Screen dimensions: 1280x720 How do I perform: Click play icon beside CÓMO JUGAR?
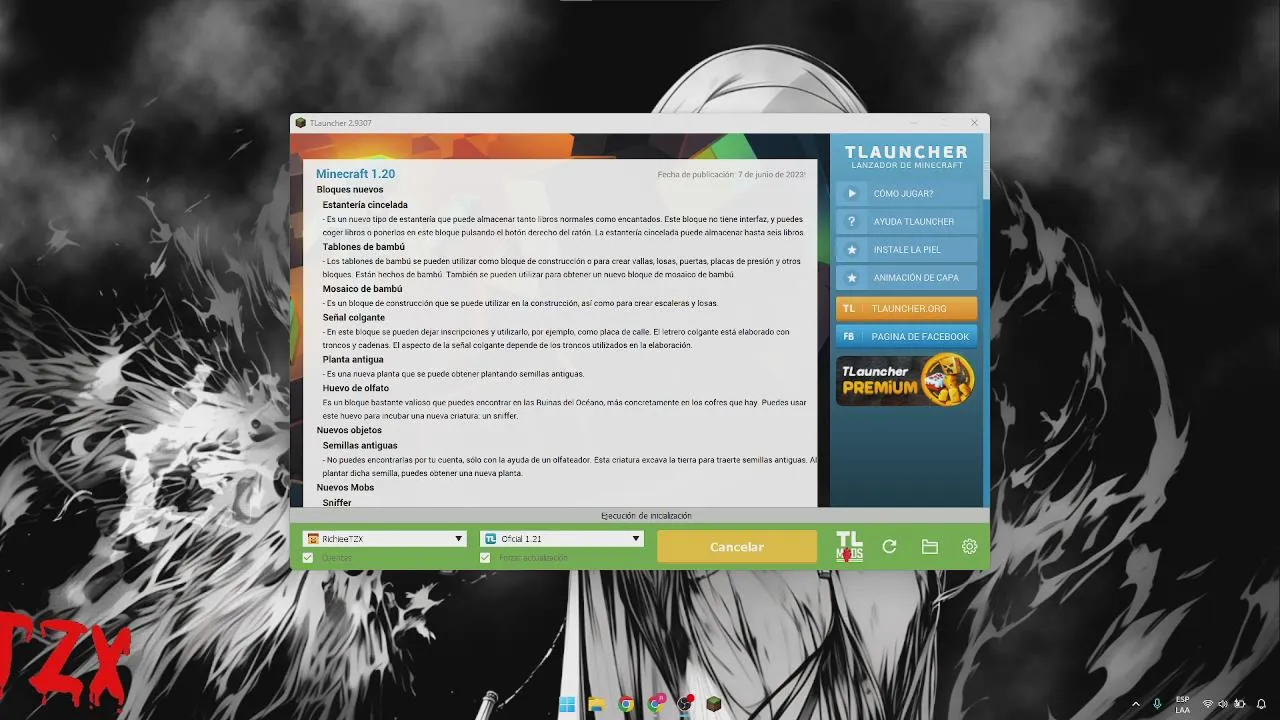click(x=852, y=194)
